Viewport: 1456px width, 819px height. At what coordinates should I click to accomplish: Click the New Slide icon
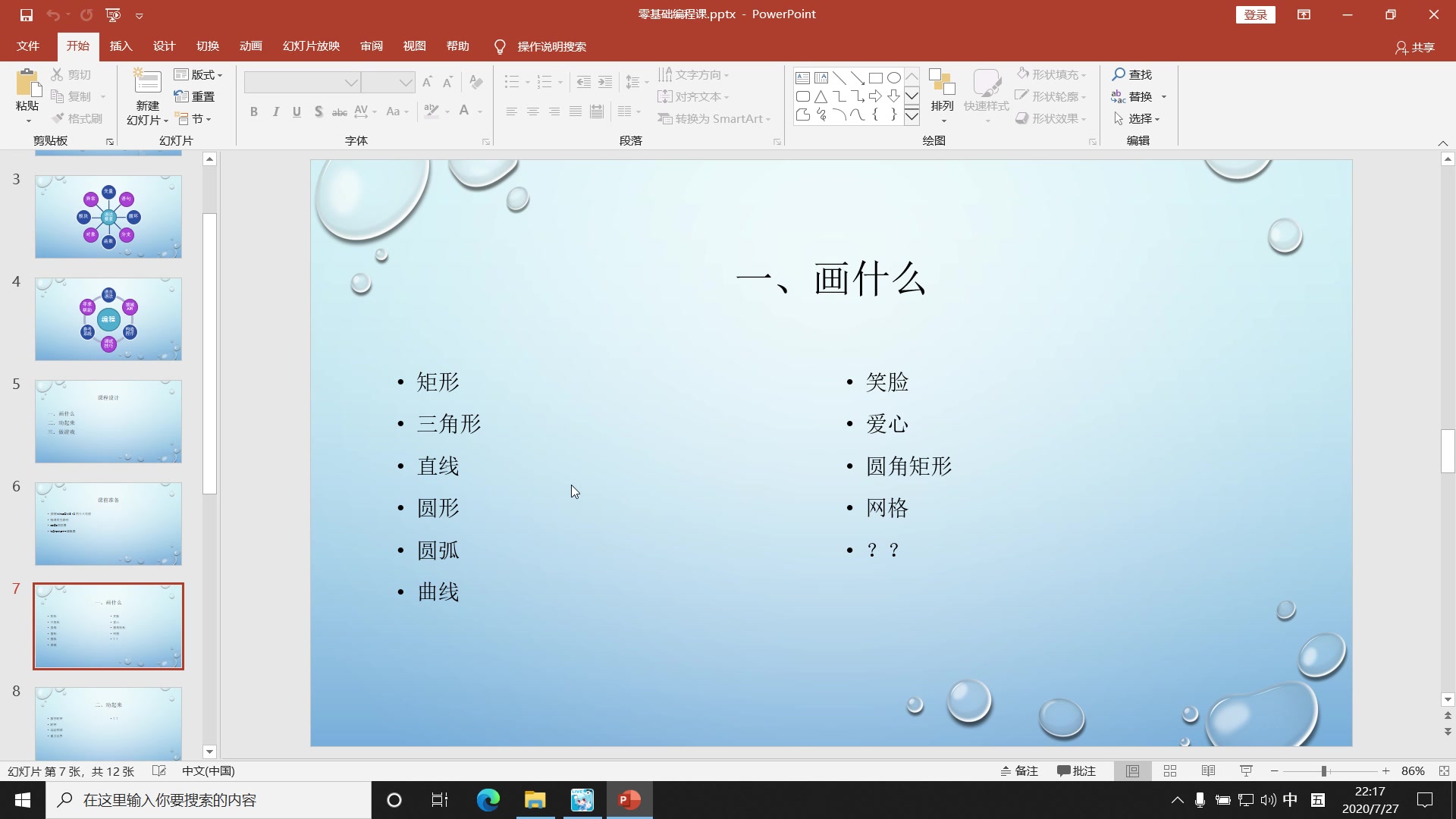click(x=147, y=82)
